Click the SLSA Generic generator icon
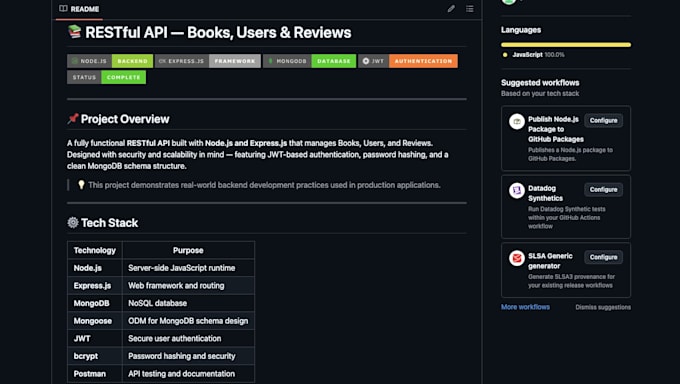 tap(517, 258)
